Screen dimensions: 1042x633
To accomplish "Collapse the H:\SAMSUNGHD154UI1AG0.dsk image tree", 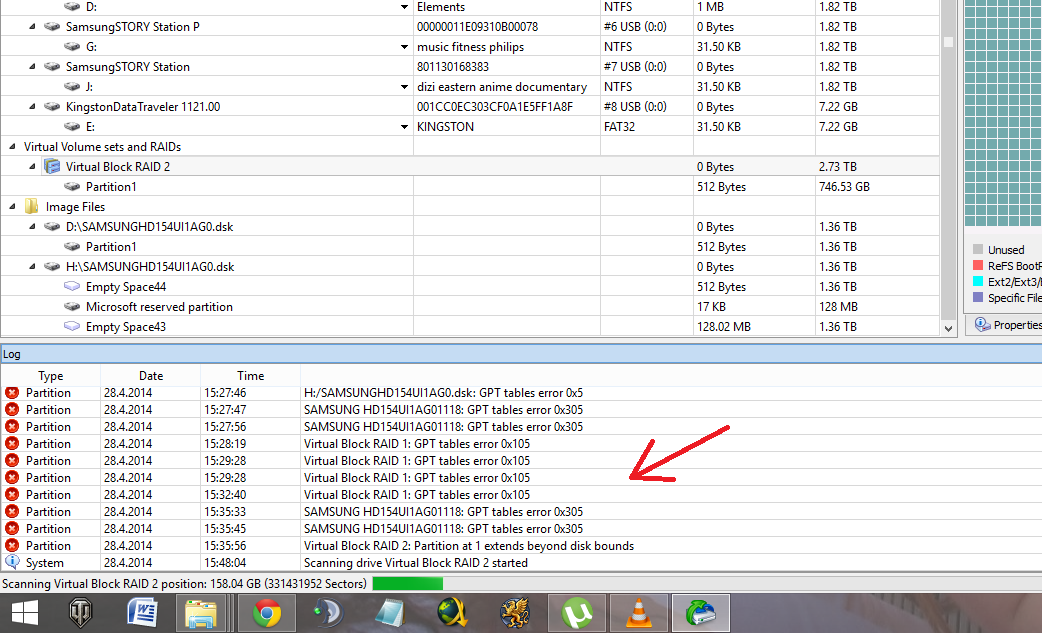I will [32, 266].
